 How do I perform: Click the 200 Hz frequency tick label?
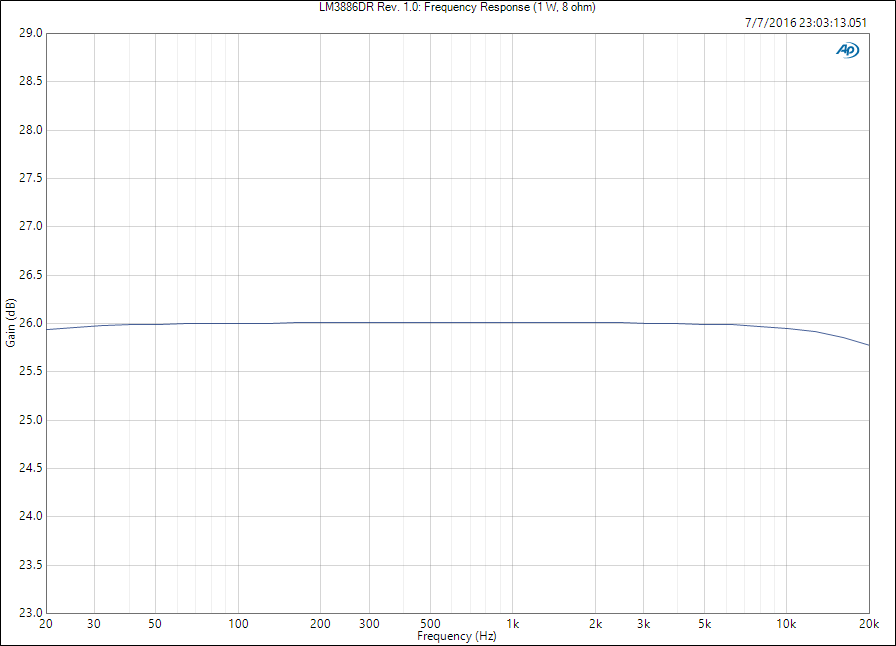(320, 624)
